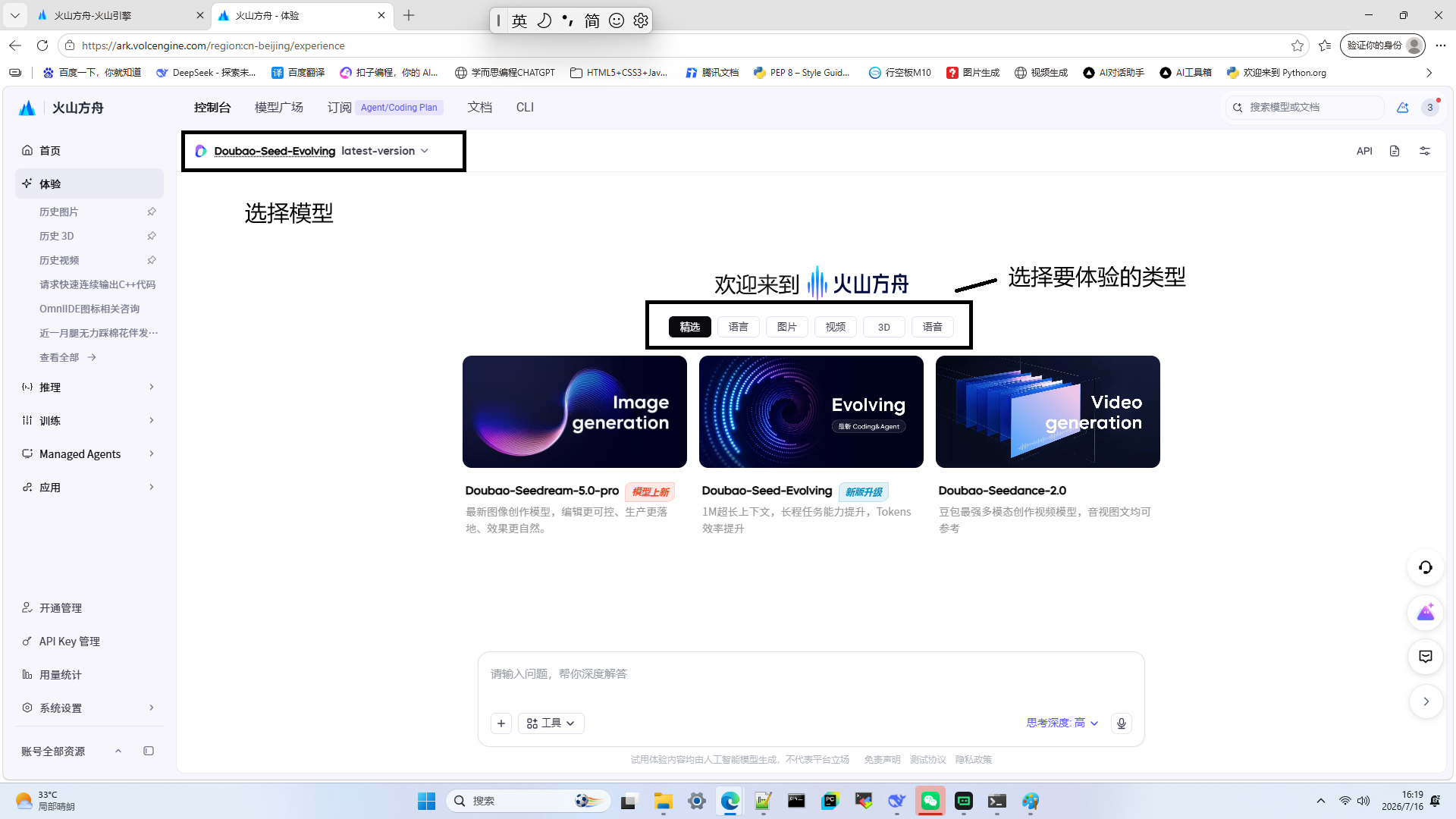Screen dimensions: 1456x819
Task: Open the parameter settings sliders icon
Action: pyautogui.click(x=1425, y=151)
